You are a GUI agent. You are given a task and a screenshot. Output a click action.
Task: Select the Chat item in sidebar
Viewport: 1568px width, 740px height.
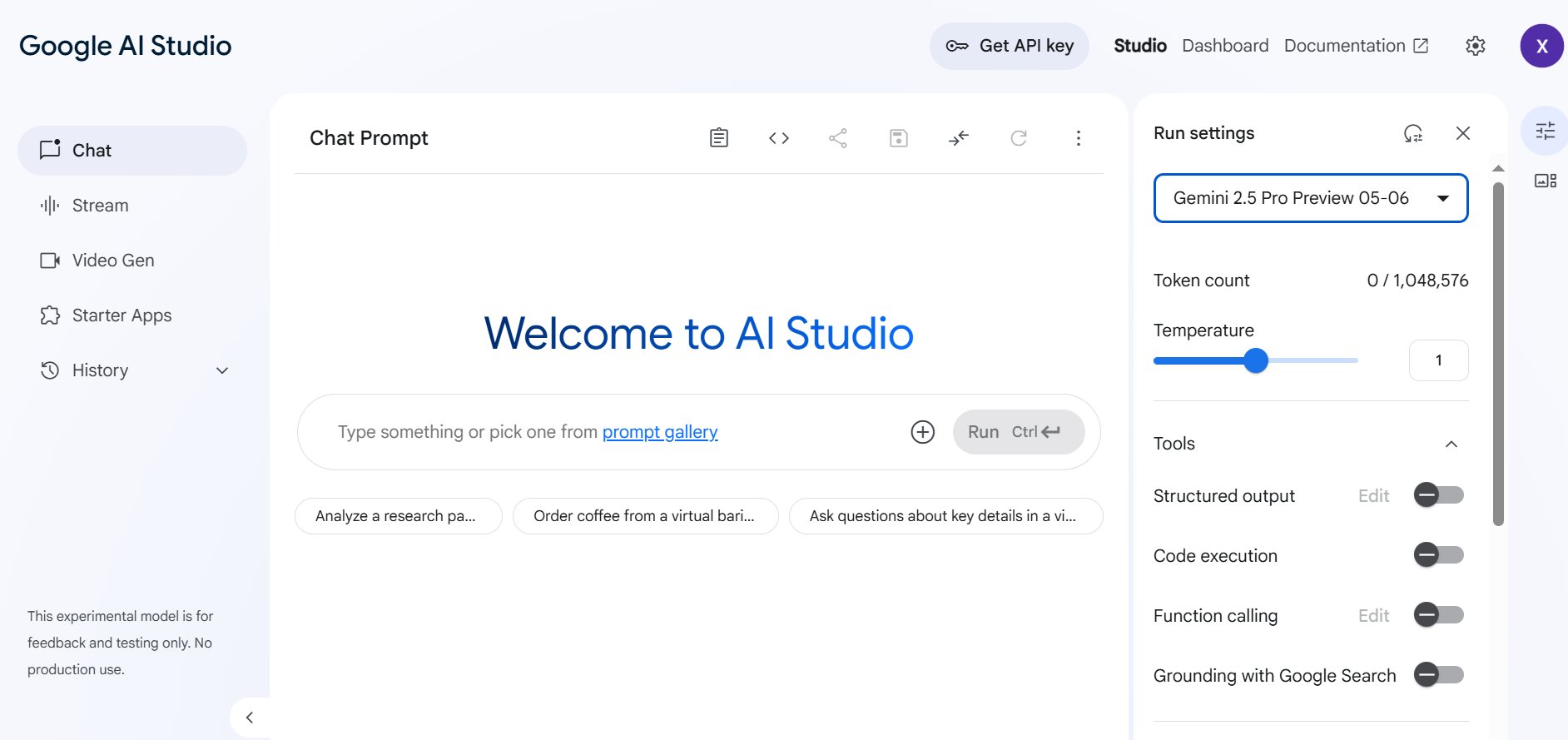(132, 151)
